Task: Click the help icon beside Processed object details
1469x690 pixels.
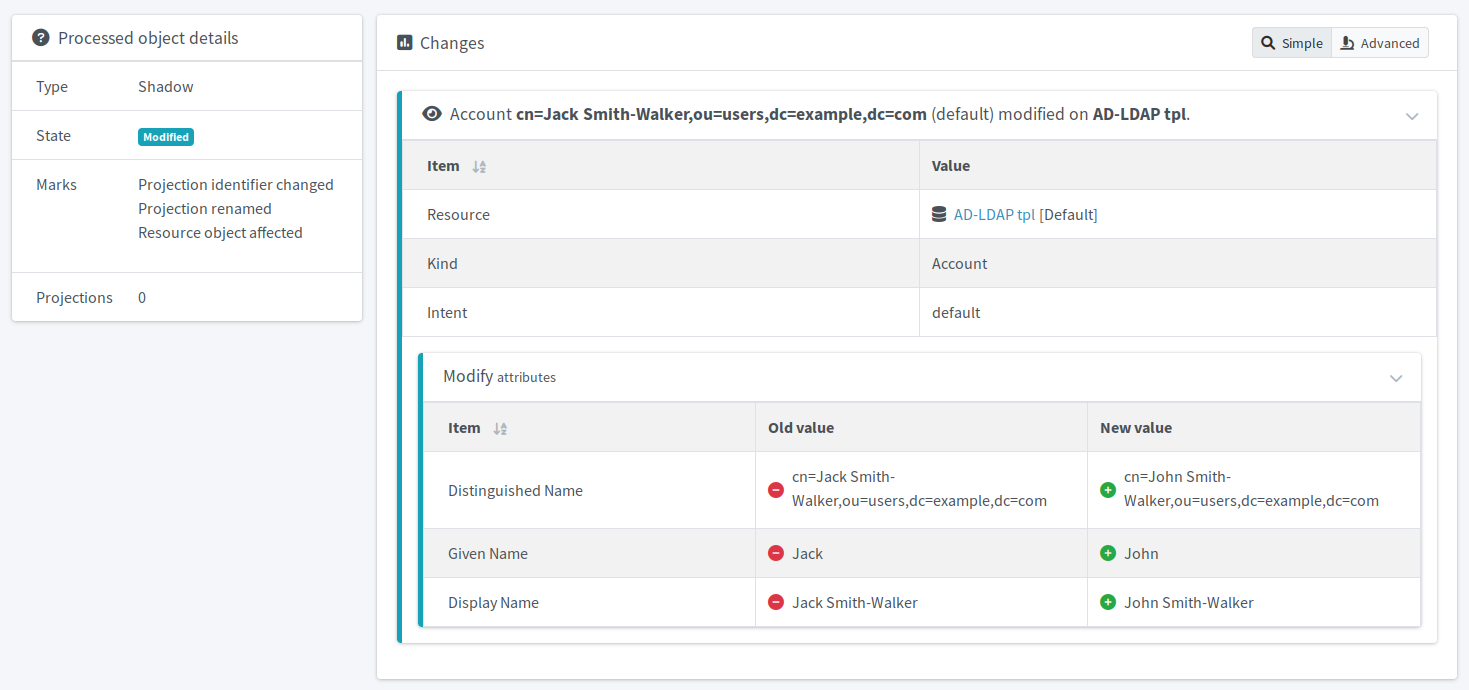Action: [40, 37]
